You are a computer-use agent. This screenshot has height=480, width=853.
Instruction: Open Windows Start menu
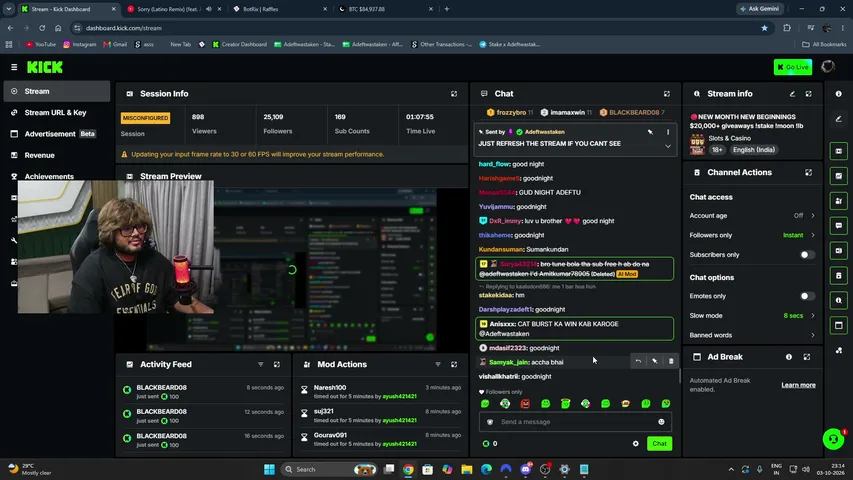coord(269,469)
